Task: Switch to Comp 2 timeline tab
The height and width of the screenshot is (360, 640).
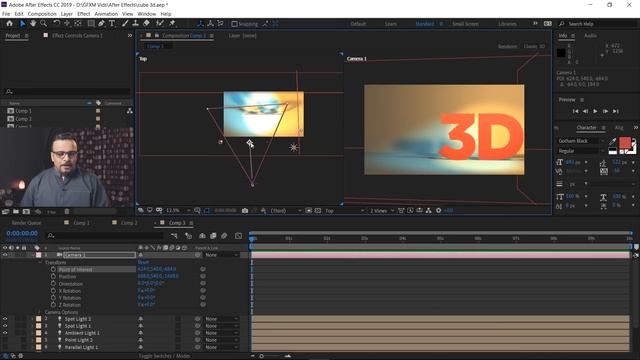Action: click(129, 223)
